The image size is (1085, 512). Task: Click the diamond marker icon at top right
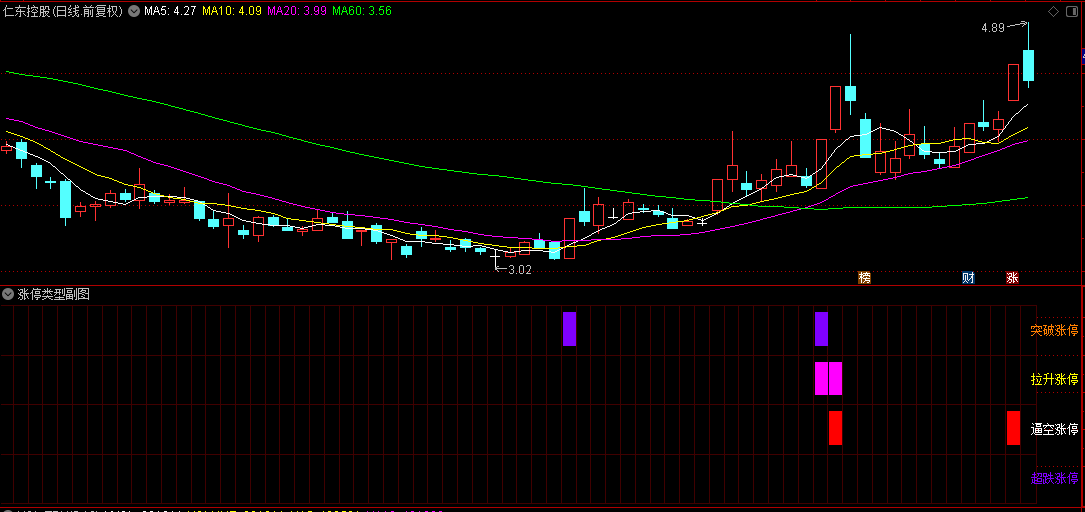(1053, 11)
